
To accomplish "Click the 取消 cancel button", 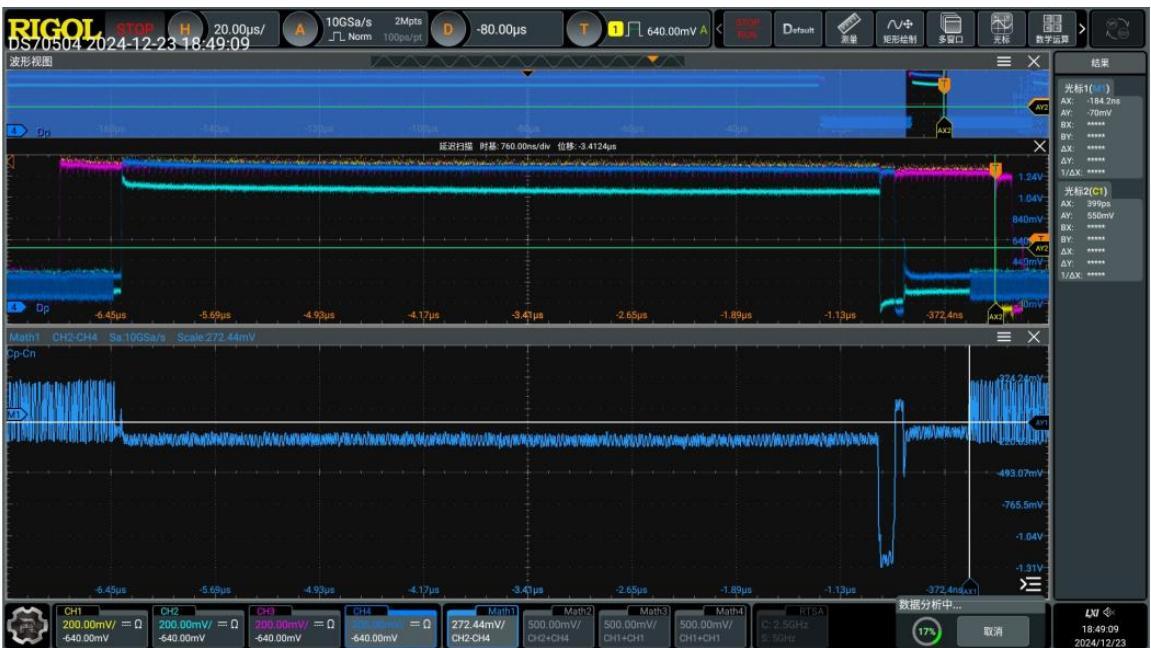I will [x=992, y=631].
